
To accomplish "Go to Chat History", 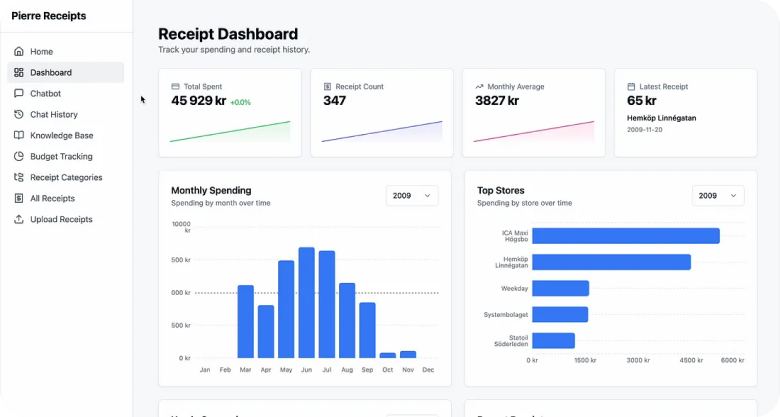I will pos(66,114).
